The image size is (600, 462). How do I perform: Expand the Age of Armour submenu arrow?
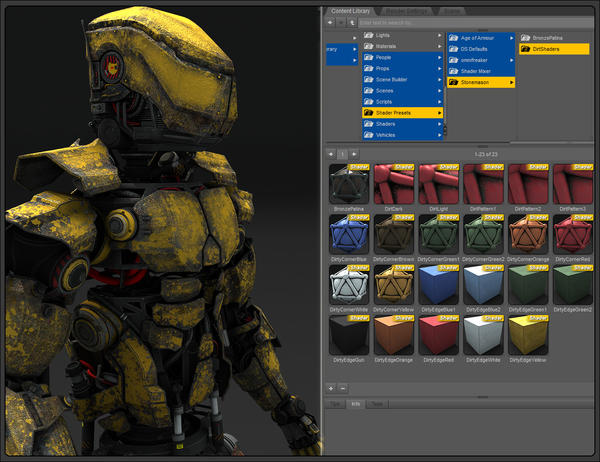[x=512, y=38]
